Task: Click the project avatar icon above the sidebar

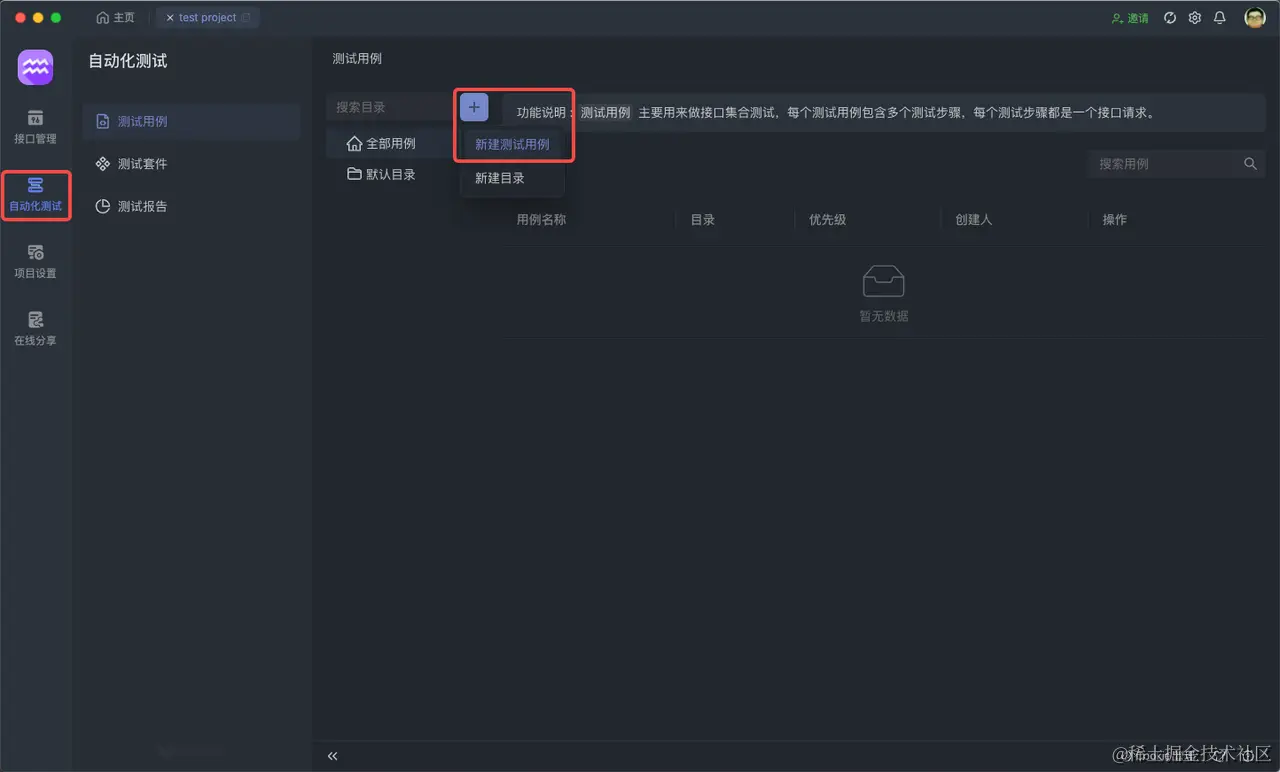Action: pyautogui.click(x=35, y=67)
